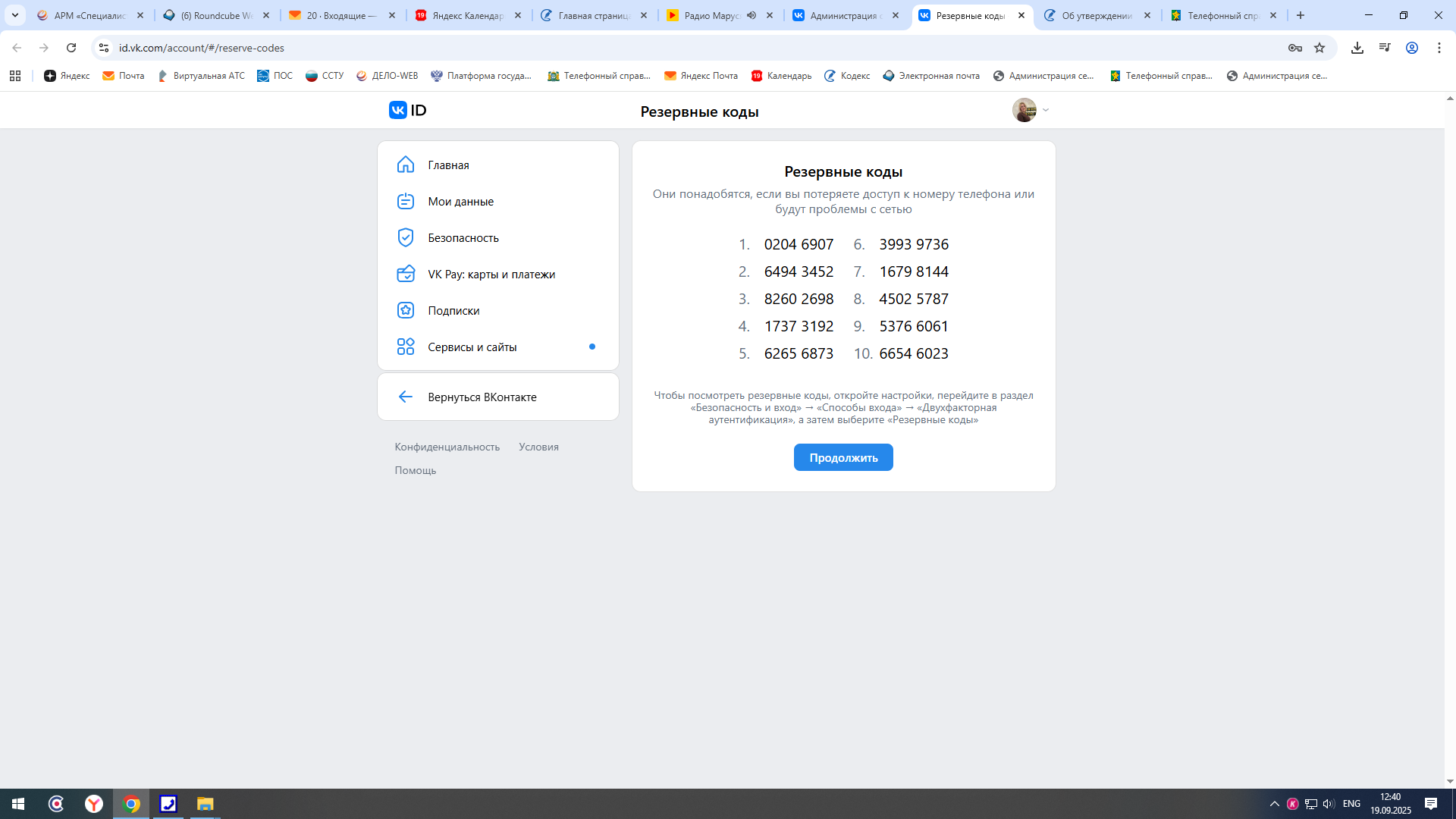This screenshot has height=819, width=1456.
Task: Show hidden system tray icons
Action: click(x=1275, y=804)
